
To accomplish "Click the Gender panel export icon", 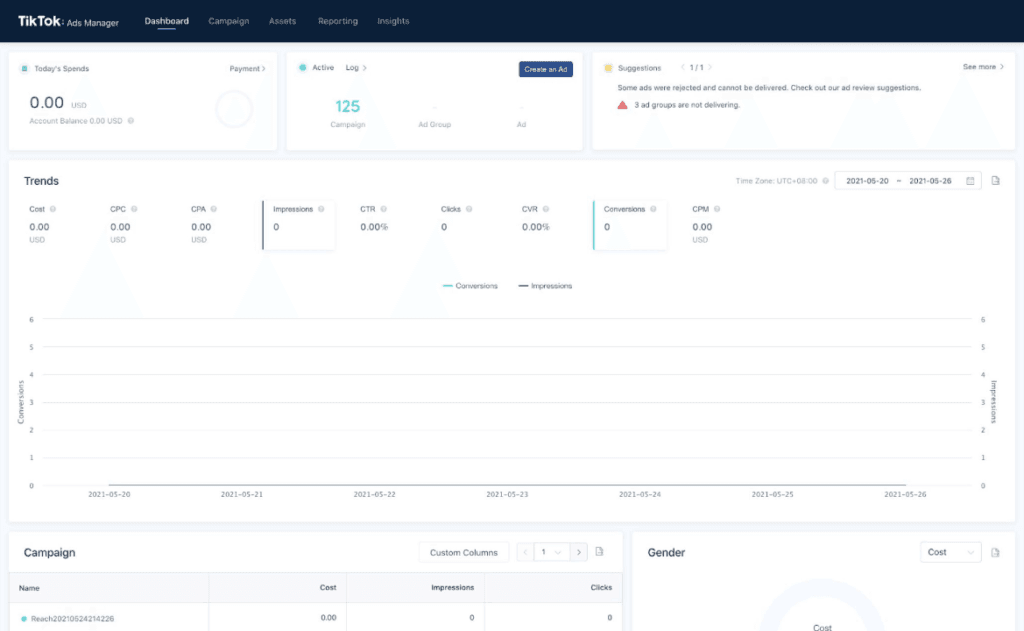I will 996,552.
